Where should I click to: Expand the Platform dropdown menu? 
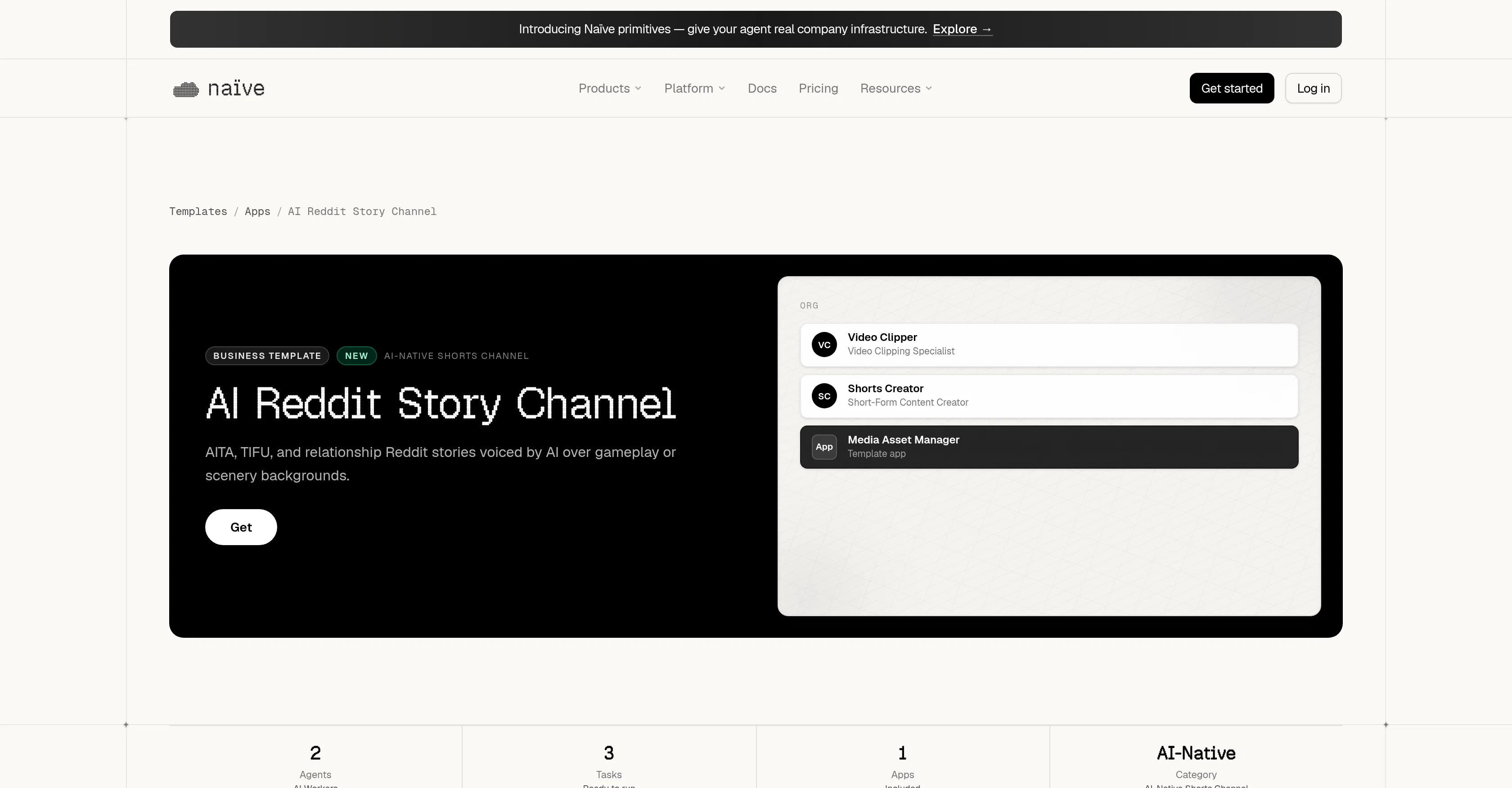coord(694,88)
